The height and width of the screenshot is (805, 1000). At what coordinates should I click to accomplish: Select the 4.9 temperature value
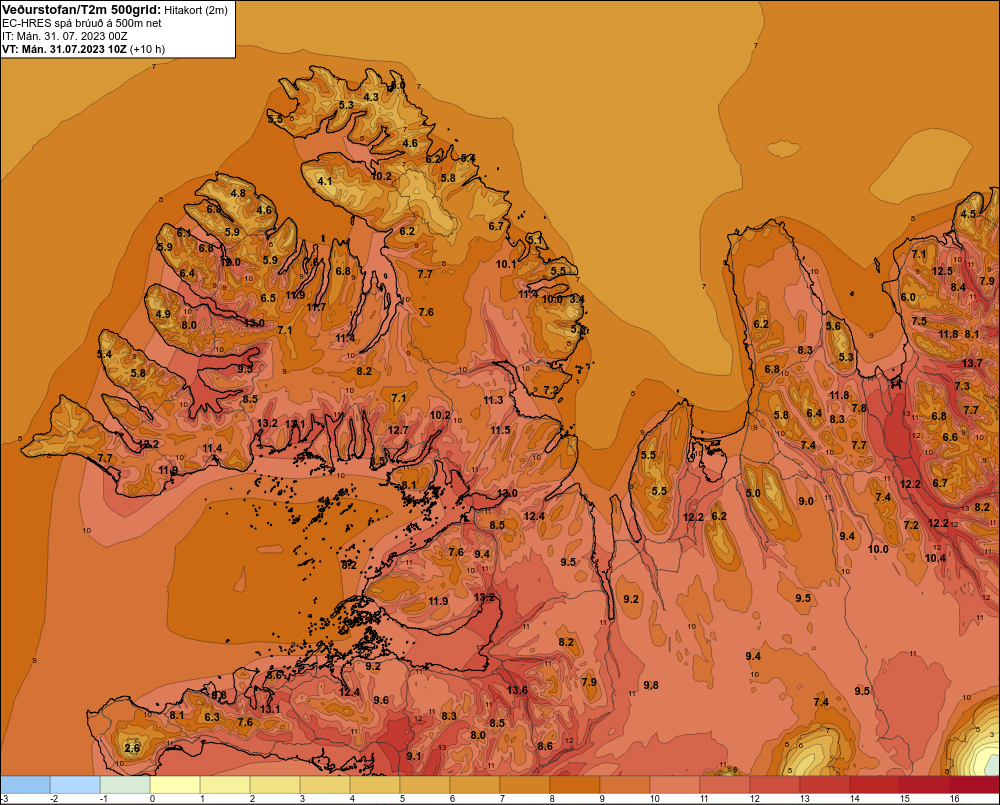point(163,314)
